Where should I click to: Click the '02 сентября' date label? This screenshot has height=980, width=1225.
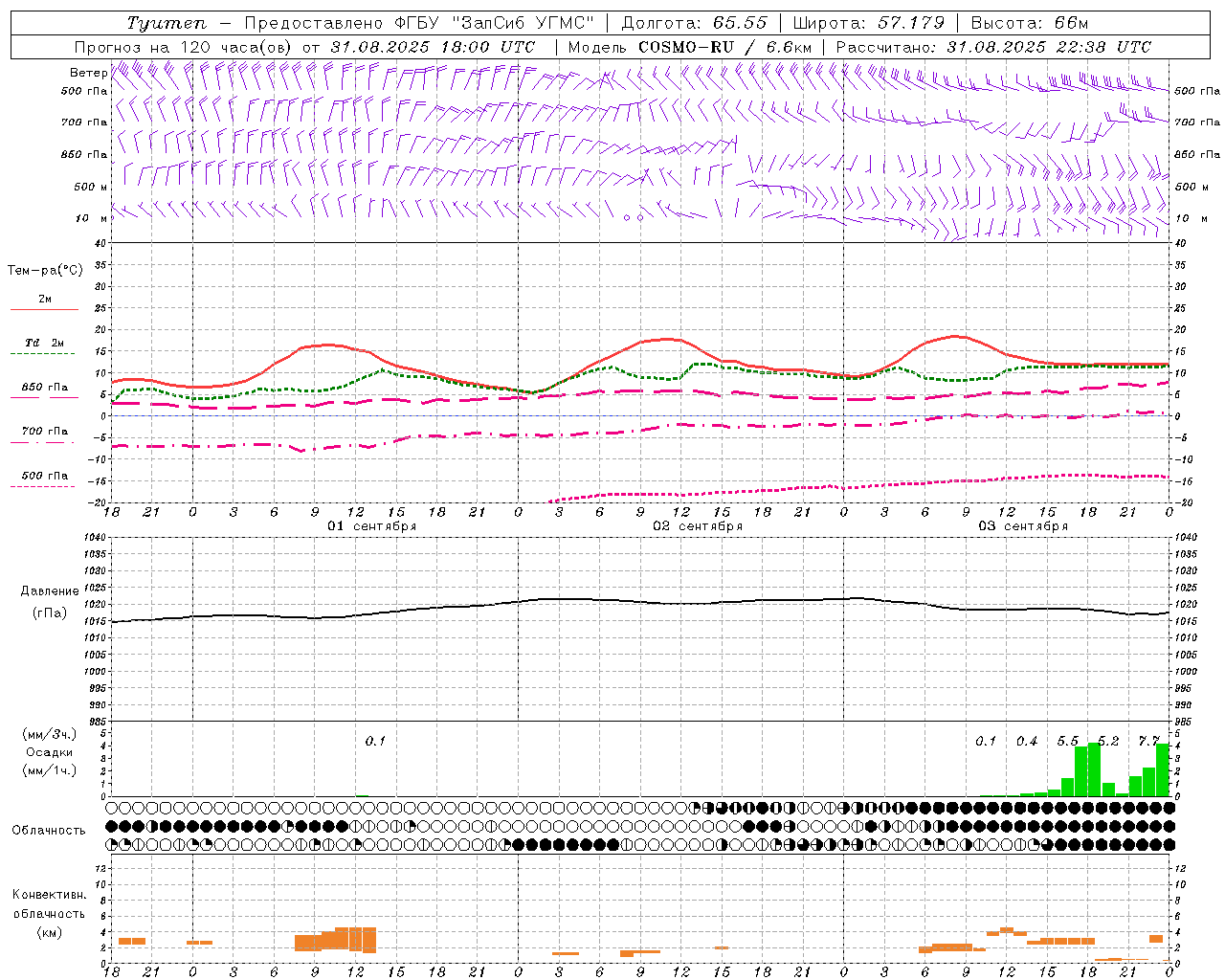pos(698,526)
